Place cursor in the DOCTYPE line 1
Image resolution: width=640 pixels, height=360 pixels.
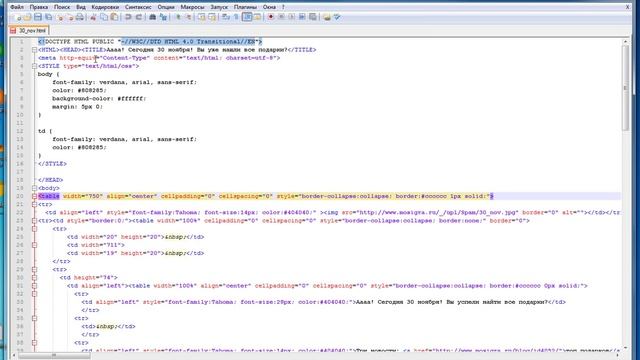(150, 42)
